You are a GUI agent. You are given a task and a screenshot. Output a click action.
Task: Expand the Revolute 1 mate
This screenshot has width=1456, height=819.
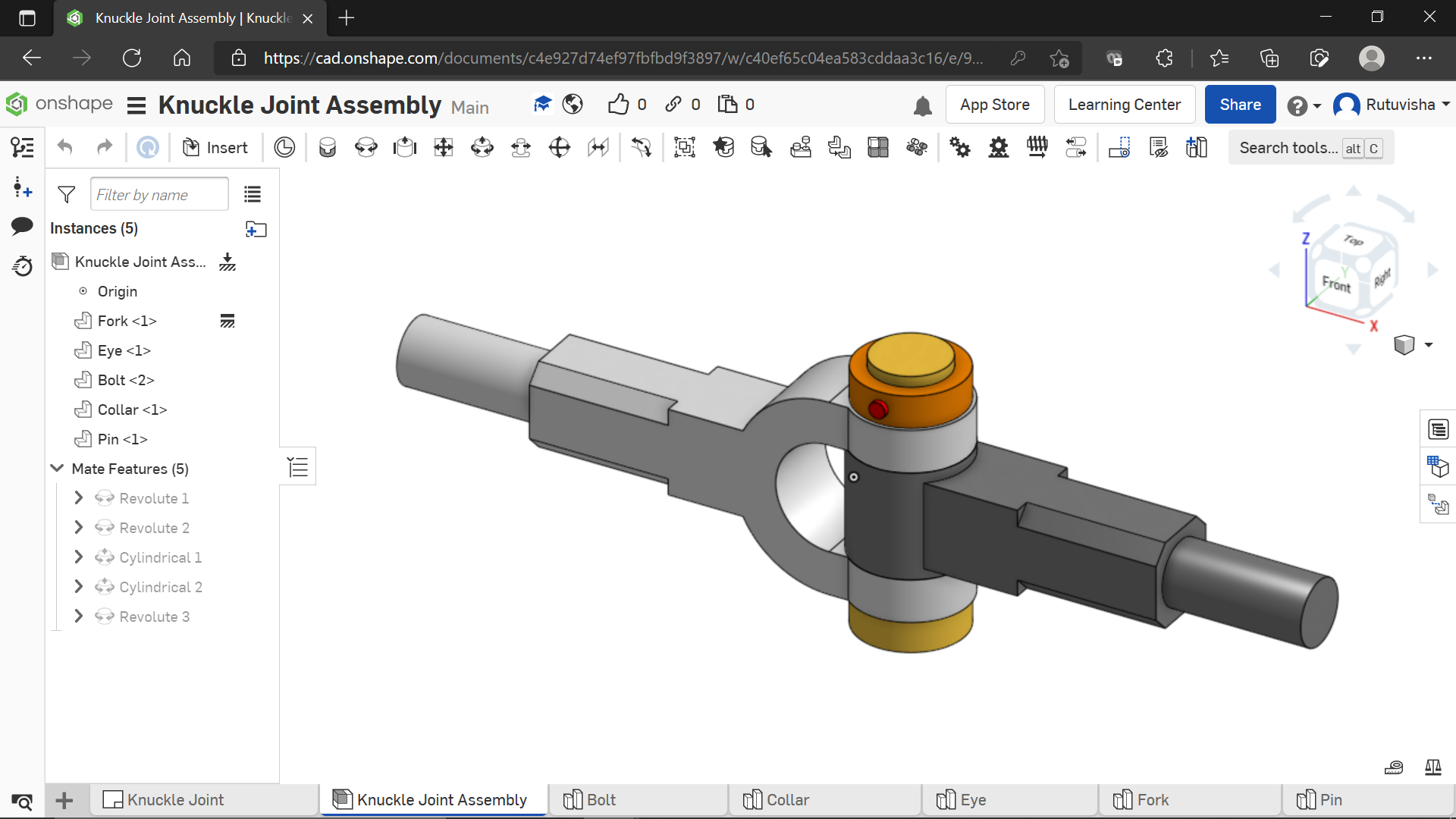click(x=78, y=498)
